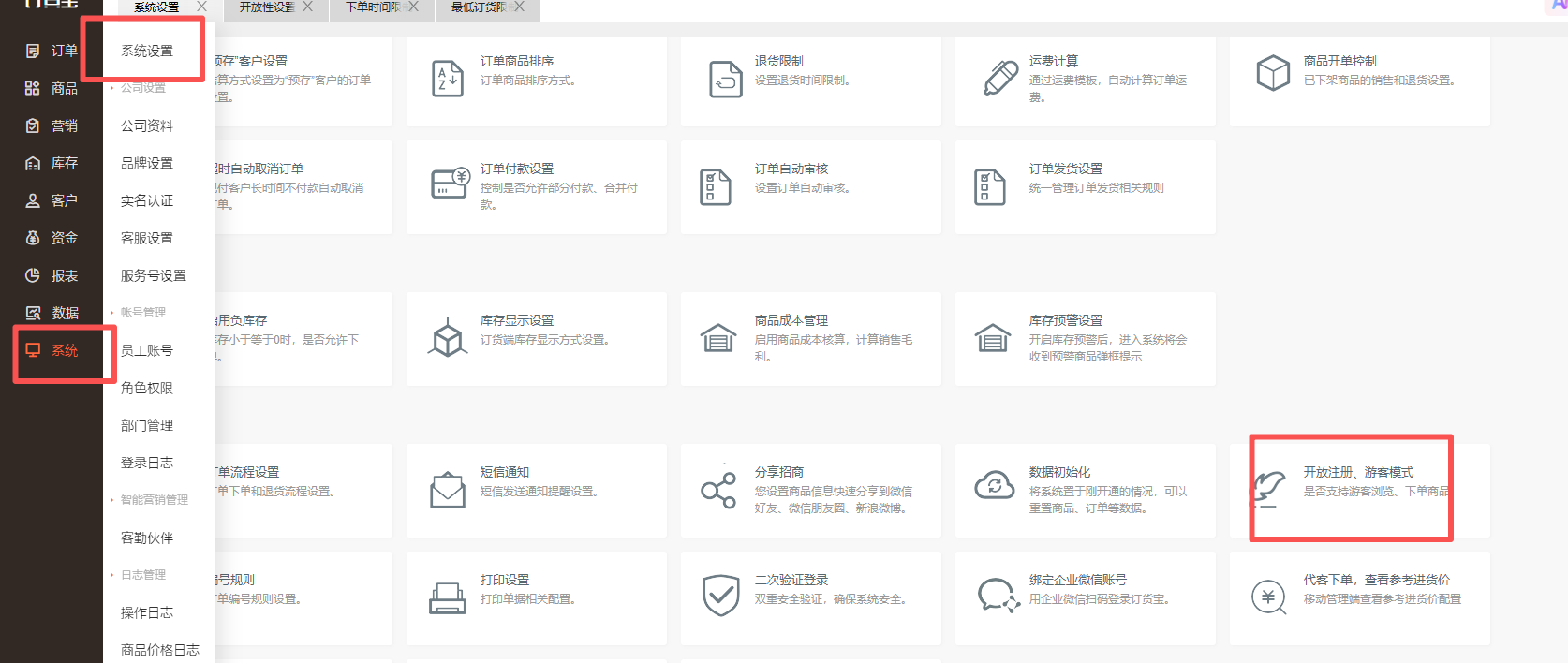Click the 库存预警设置 warehouse icon

coord(993,337)
